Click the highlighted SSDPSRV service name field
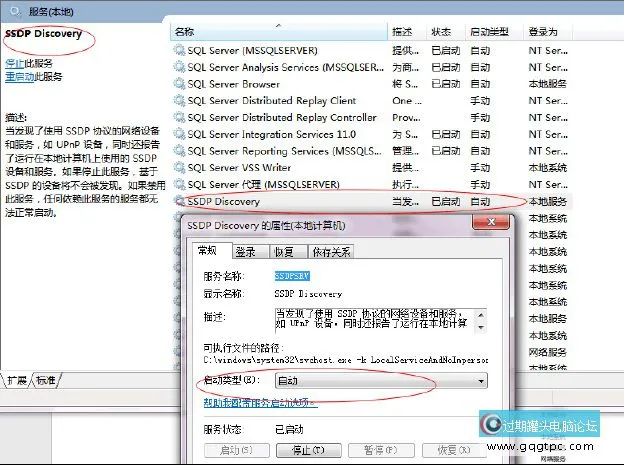 [x=292, y=276]
